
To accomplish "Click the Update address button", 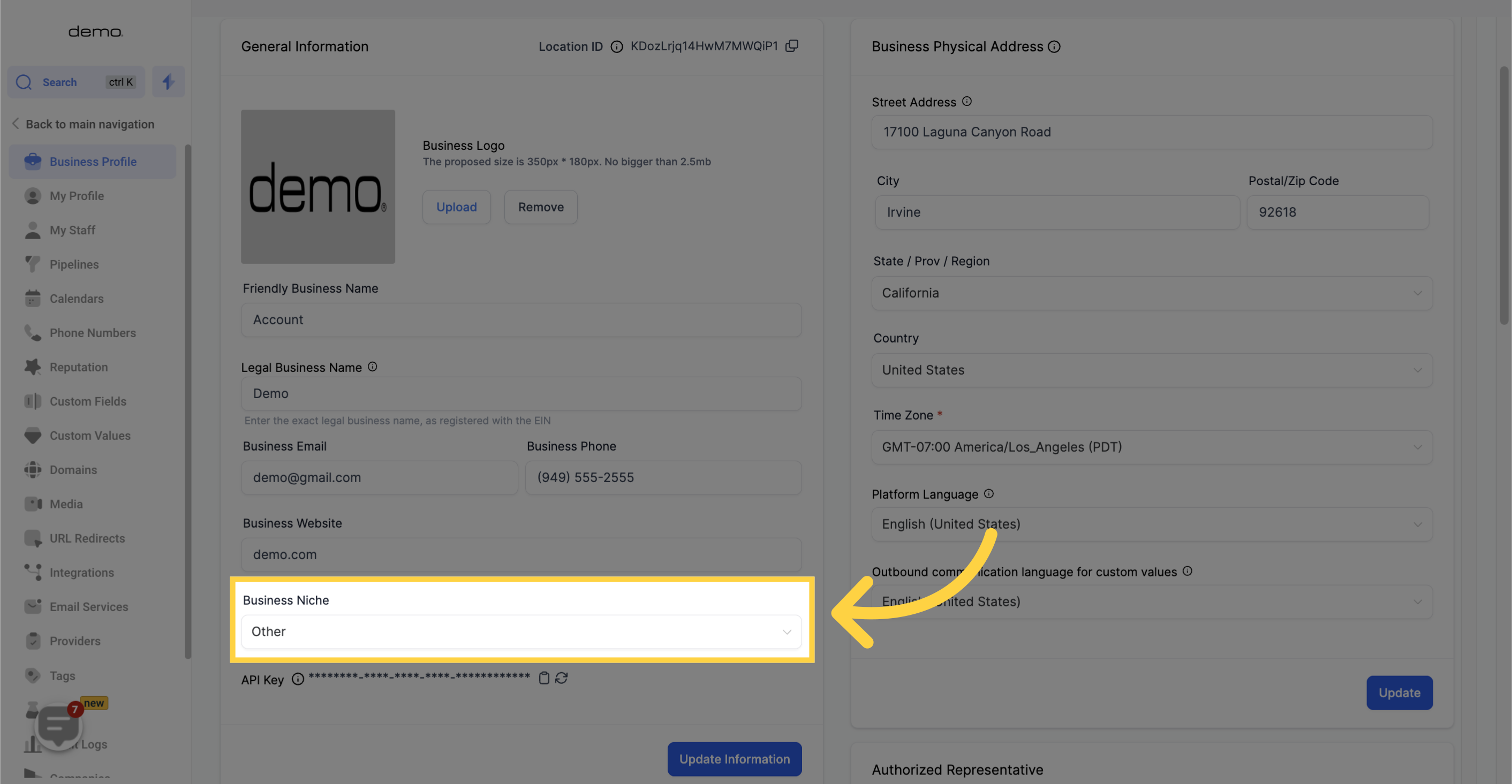I will click(x=1400, y=692).
